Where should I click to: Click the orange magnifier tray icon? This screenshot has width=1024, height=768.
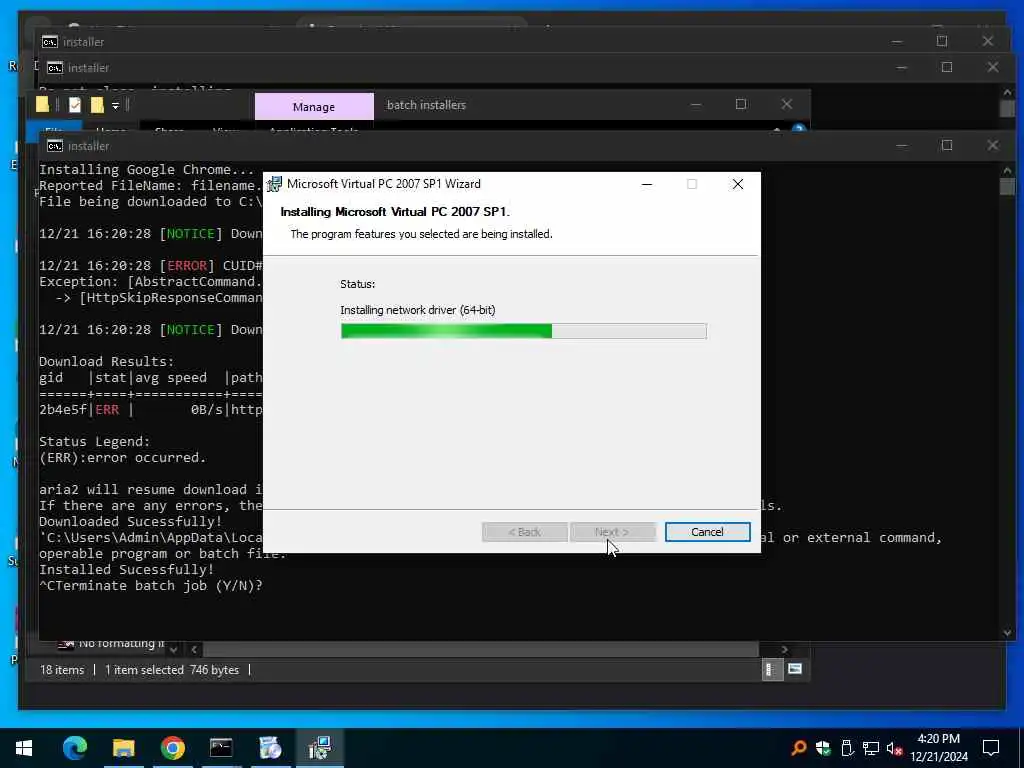(798, 748)
